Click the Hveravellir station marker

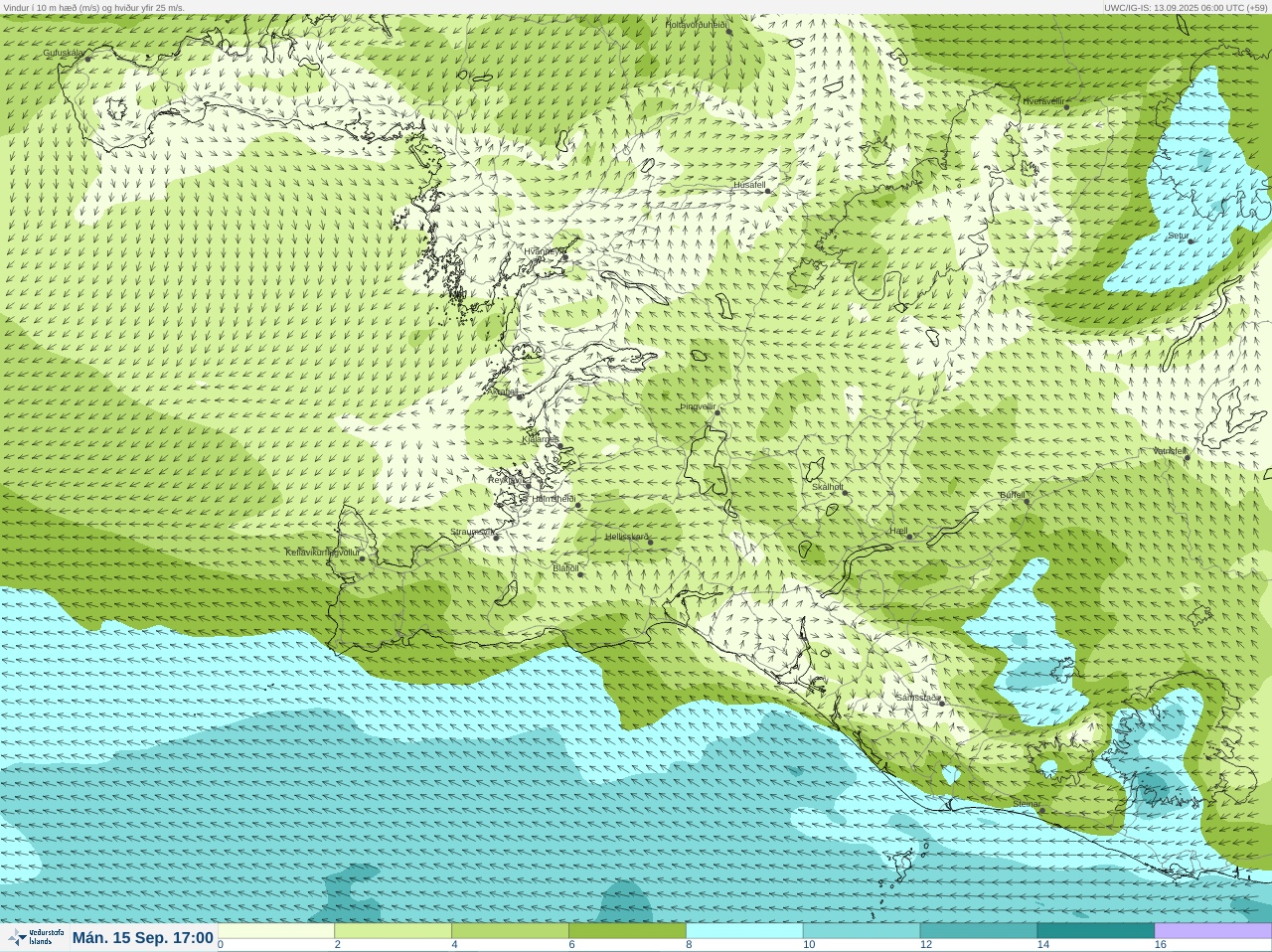click(1067, 106)
